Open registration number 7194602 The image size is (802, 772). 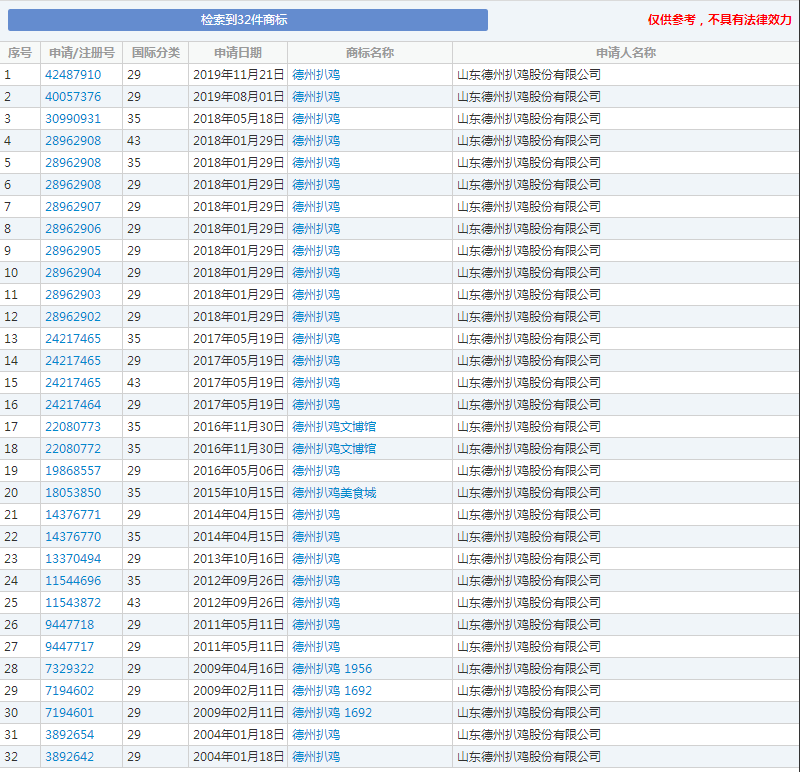click(x=70, y=691)
